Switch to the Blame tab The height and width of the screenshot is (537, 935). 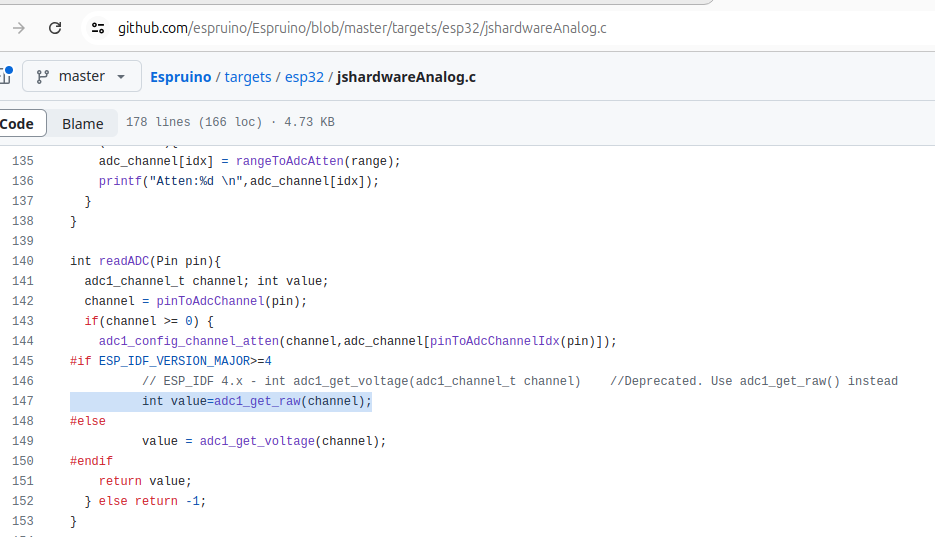pos(83,123)
